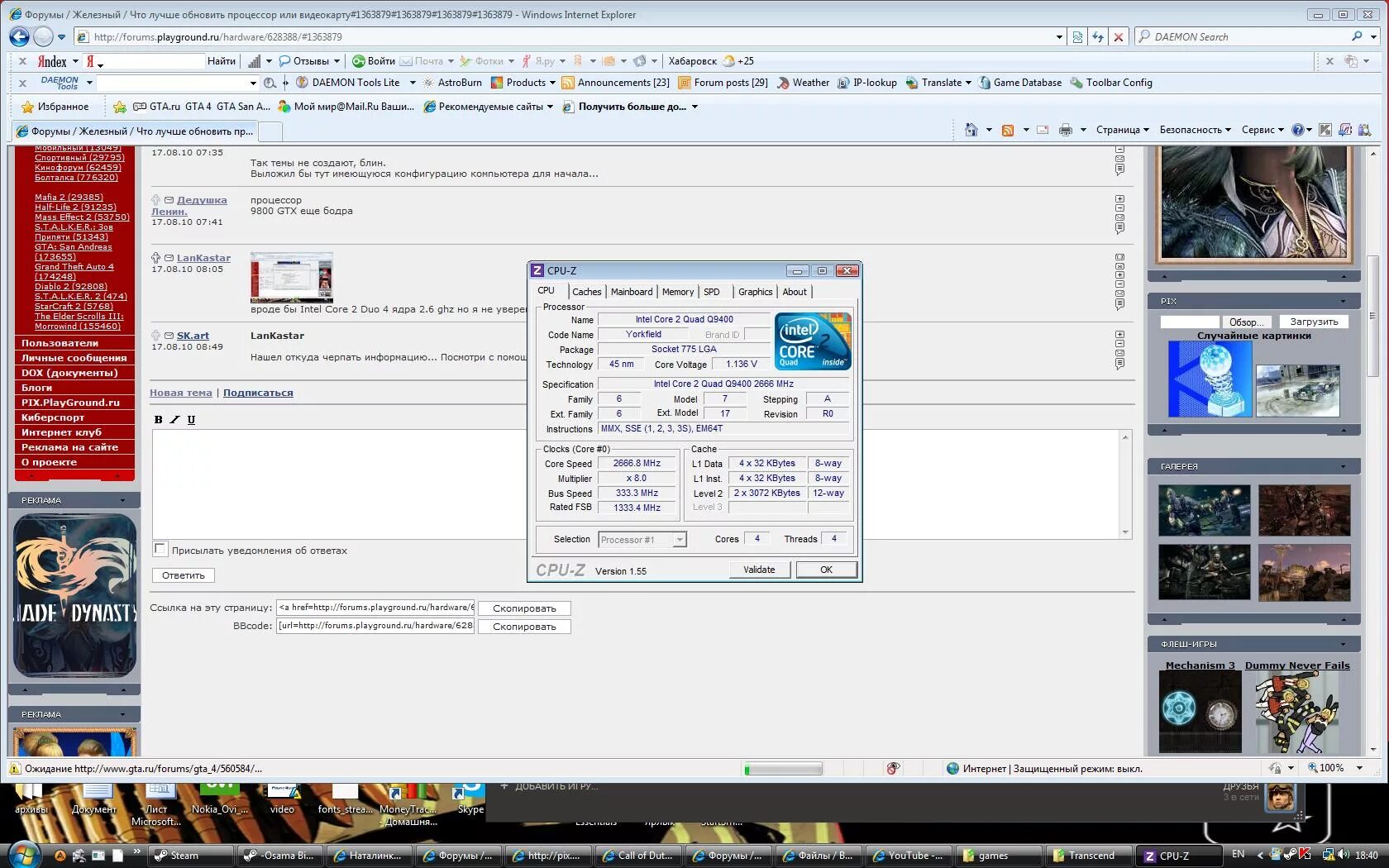
Task: Click the Yandex "Войти" login button
Action: click(x=374, y=61)
